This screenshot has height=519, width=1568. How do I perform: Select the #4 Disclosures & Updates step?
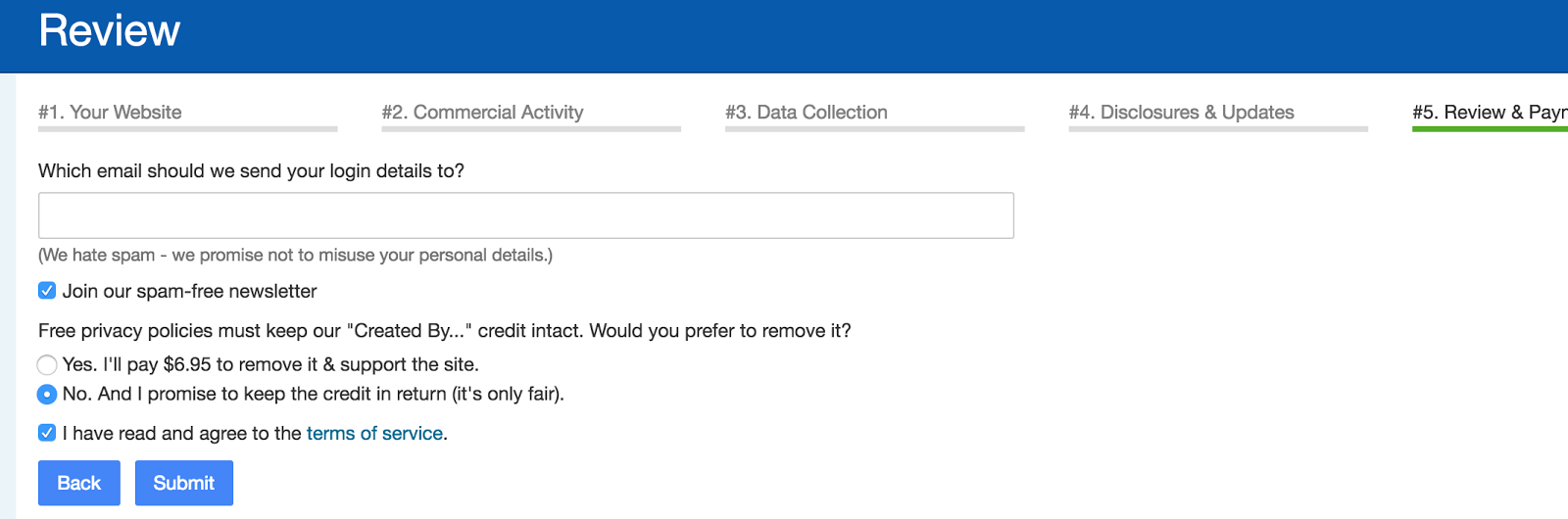[x=1181, y=113]
